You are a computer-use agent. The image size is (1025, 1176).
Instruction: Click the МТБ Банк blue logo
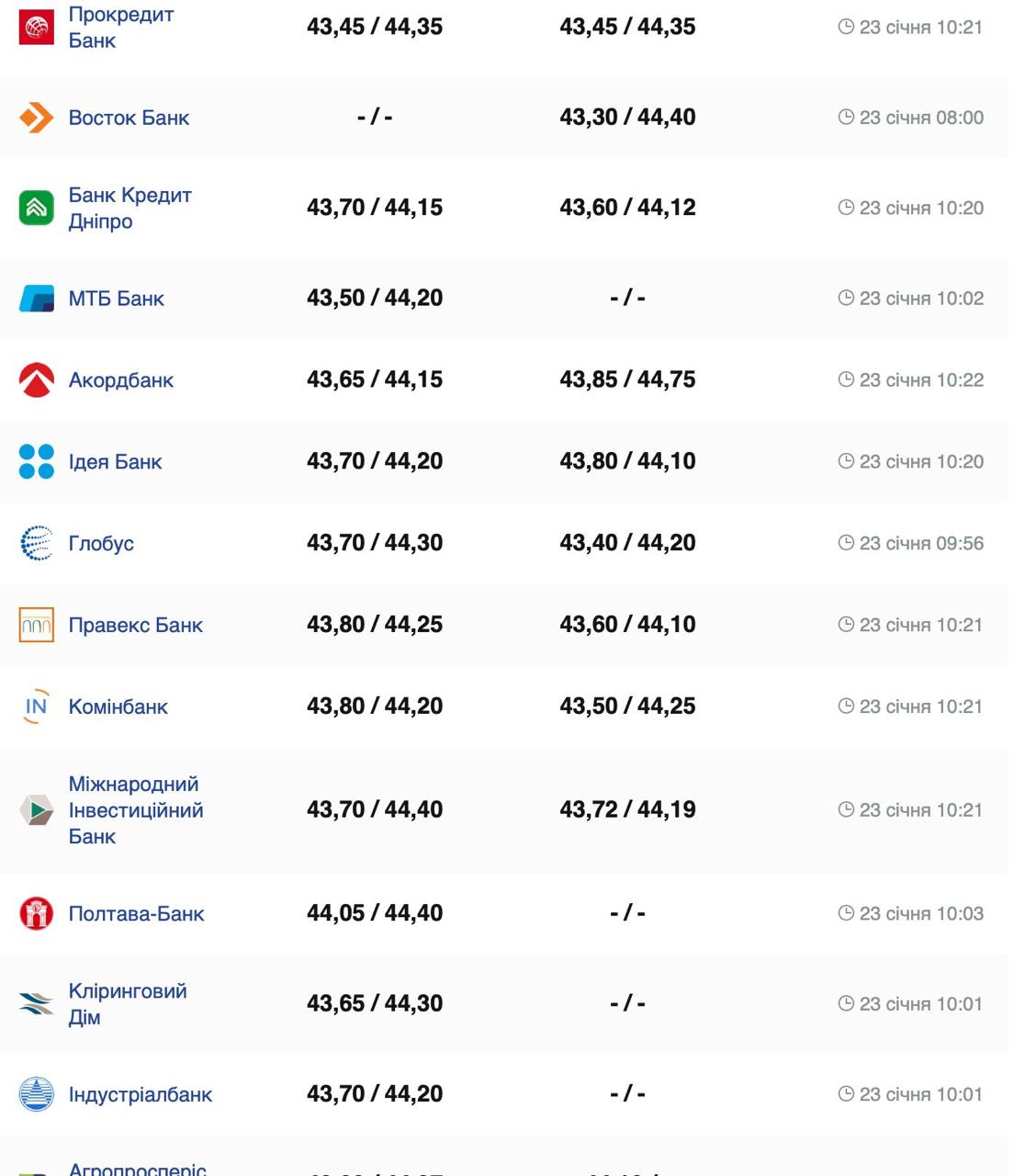(x=37, y=299)
